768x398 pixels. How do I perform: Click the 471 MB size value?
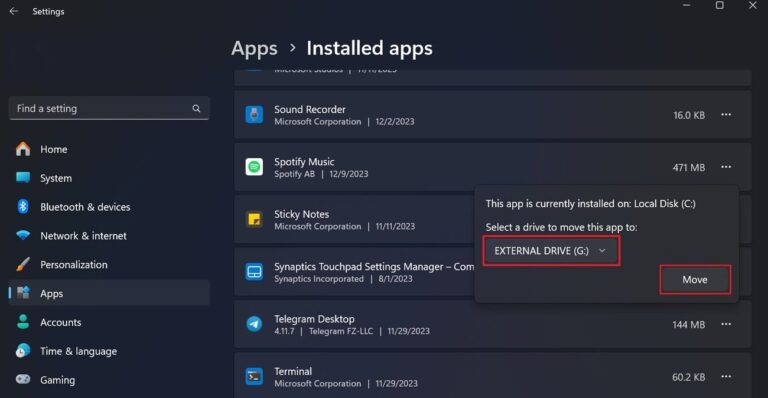(x=689, y=167)
